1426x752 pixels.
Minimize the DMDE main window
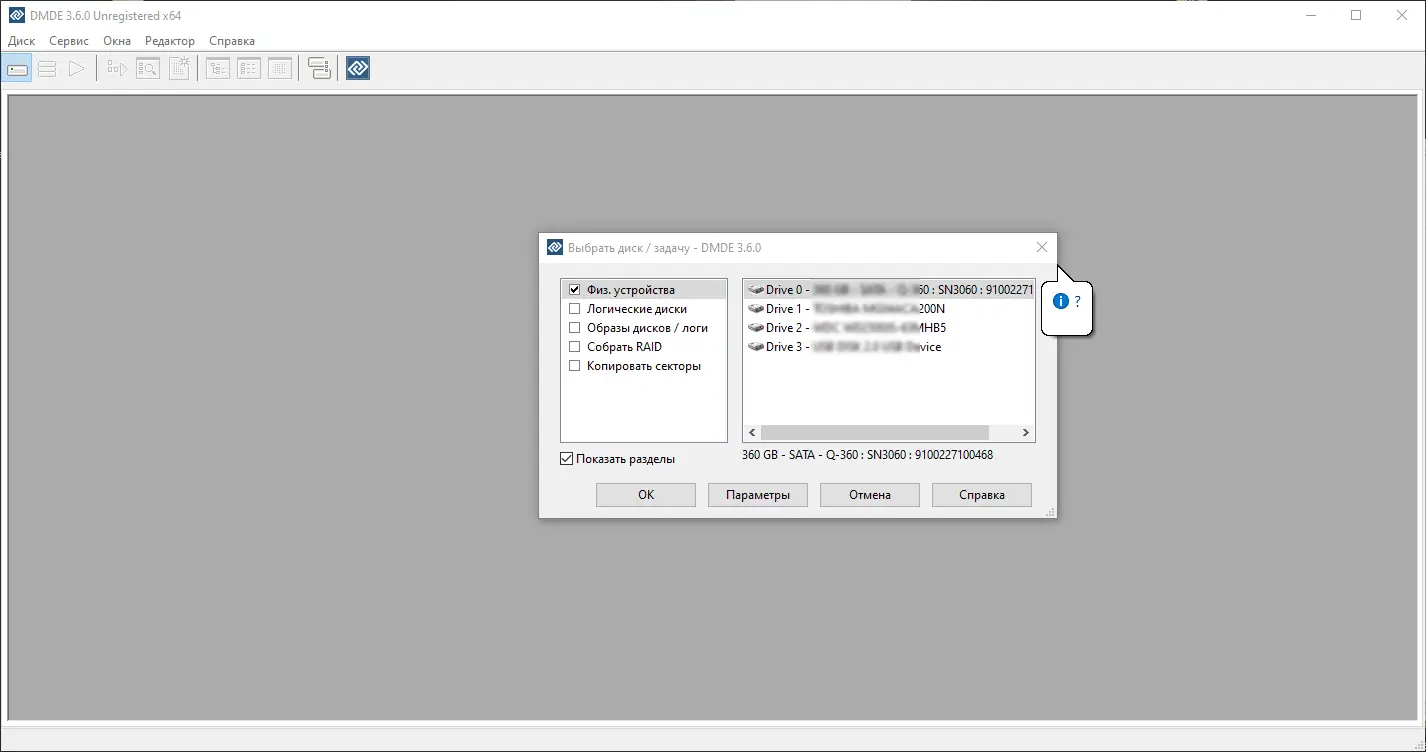[x=1310, y=15]
